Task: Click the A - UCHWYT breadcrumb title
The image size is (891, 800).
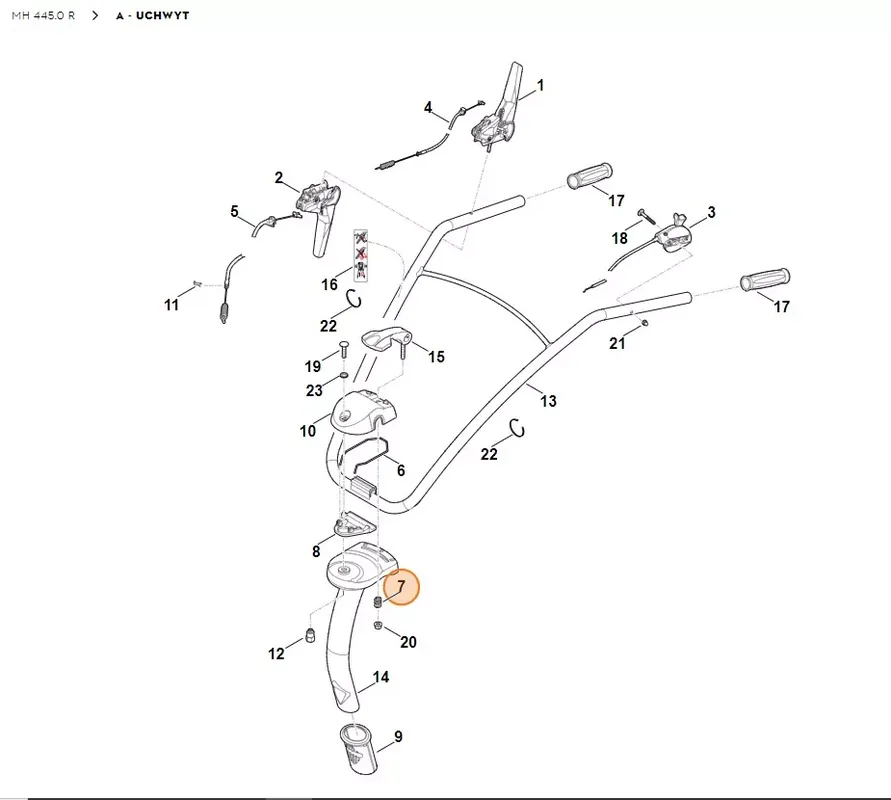Action: coord(152,15)
